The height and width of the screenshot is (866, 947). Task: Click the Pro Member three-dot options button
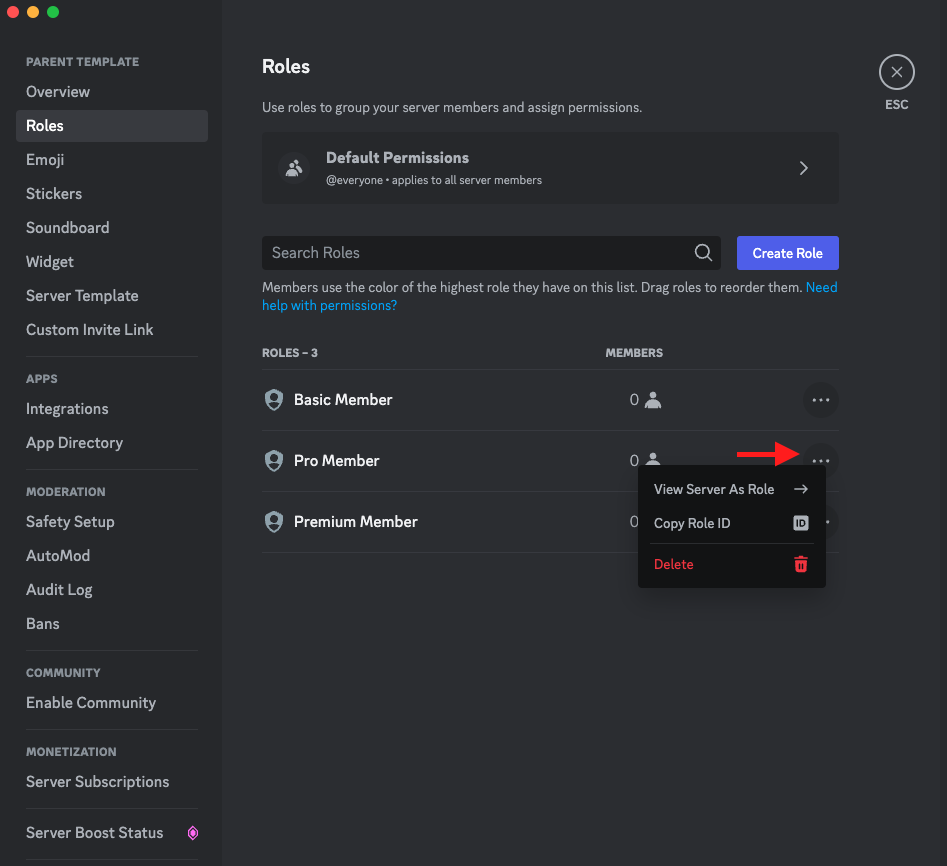point(820,460)
